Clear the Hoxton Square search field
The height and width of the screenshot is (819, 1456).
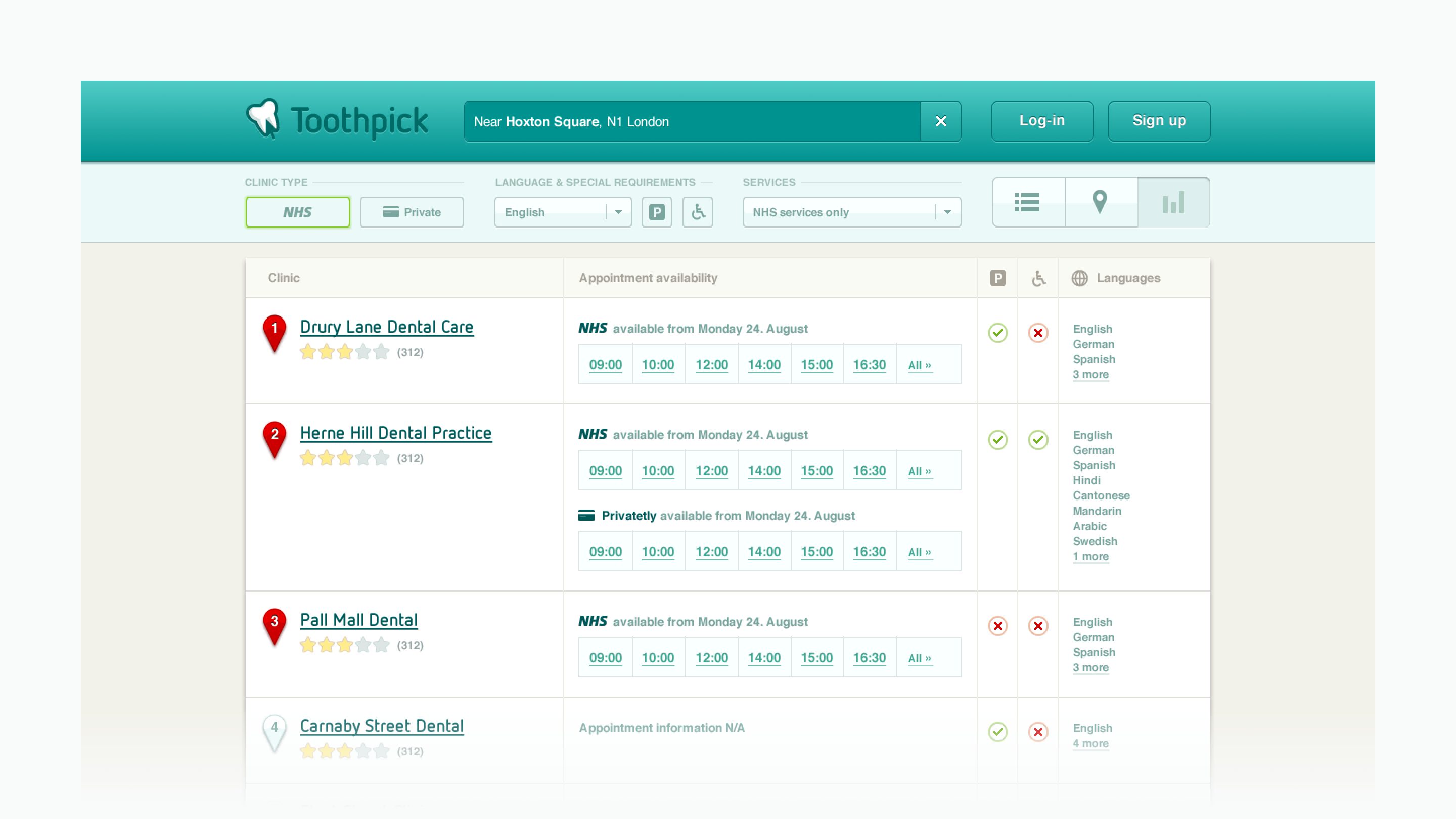pos(940,121)
